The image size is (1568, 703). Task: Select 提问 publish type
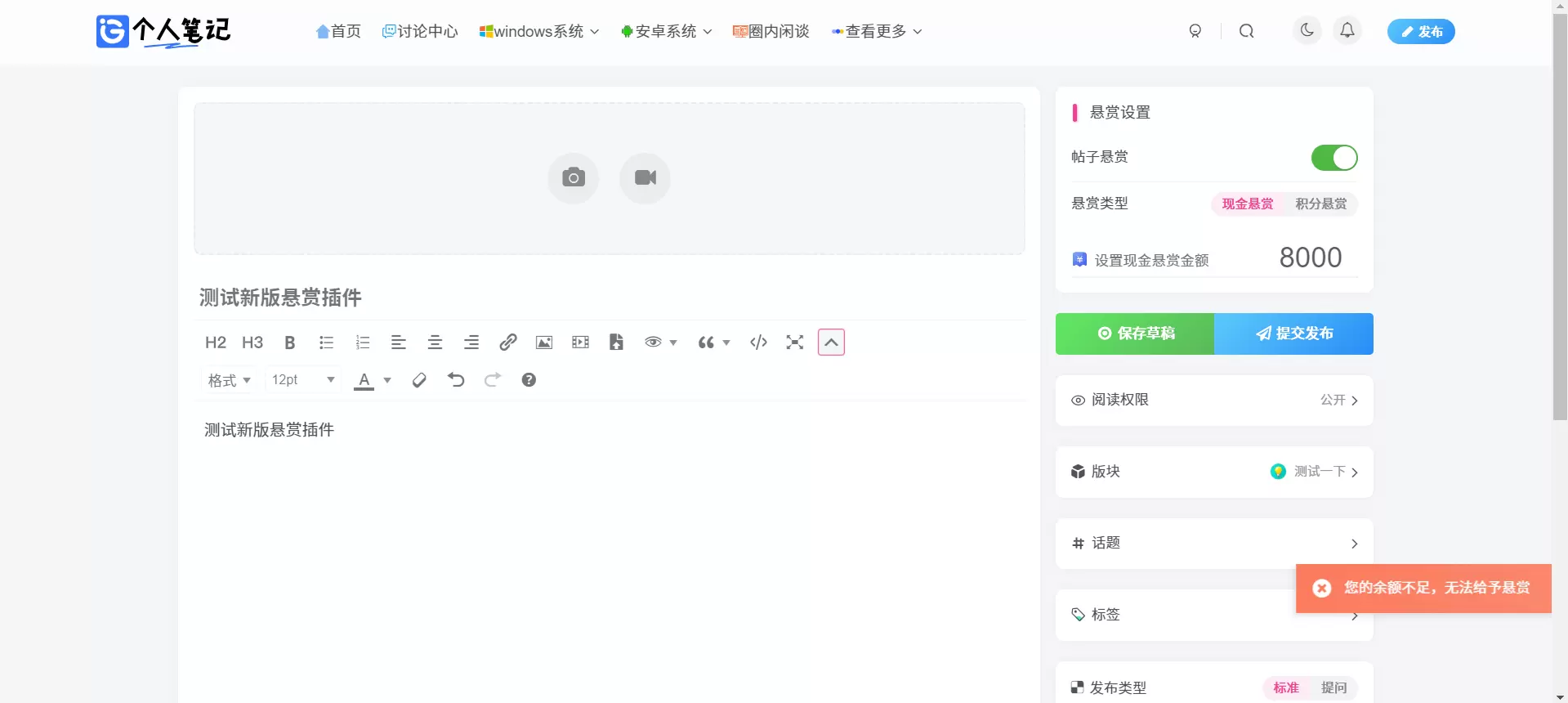tap(1333, 688)
